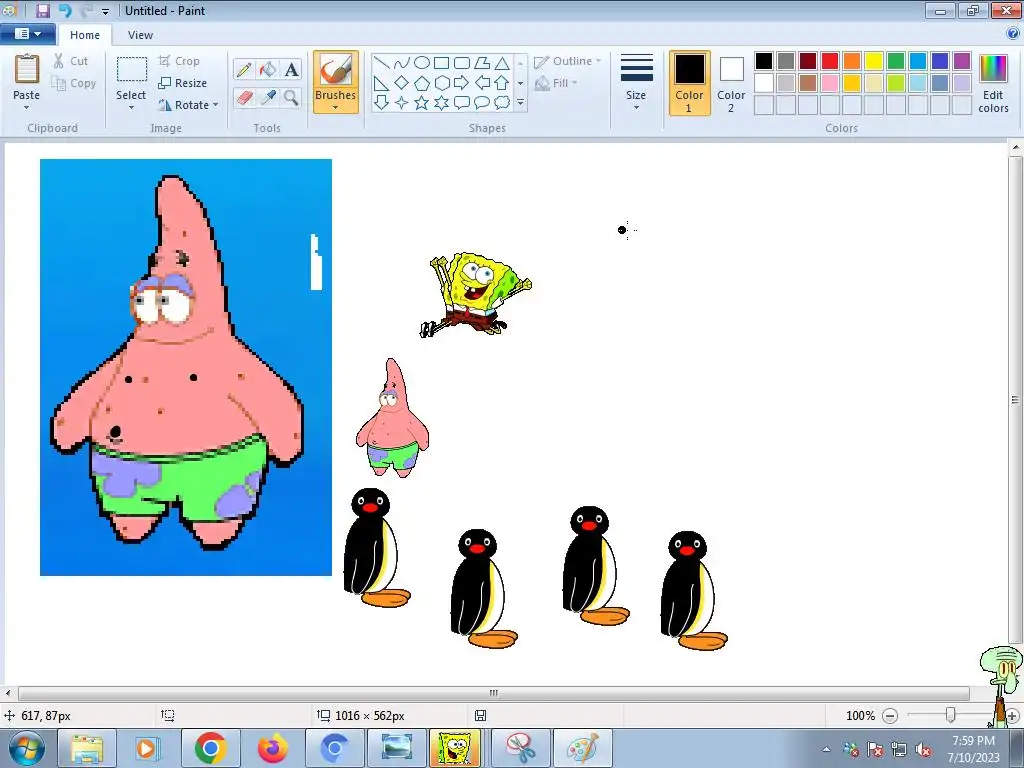The width and height of the screenshot is (1024, 768).
Task: Select the Eraser tool
Action: (x=244, y=98)
